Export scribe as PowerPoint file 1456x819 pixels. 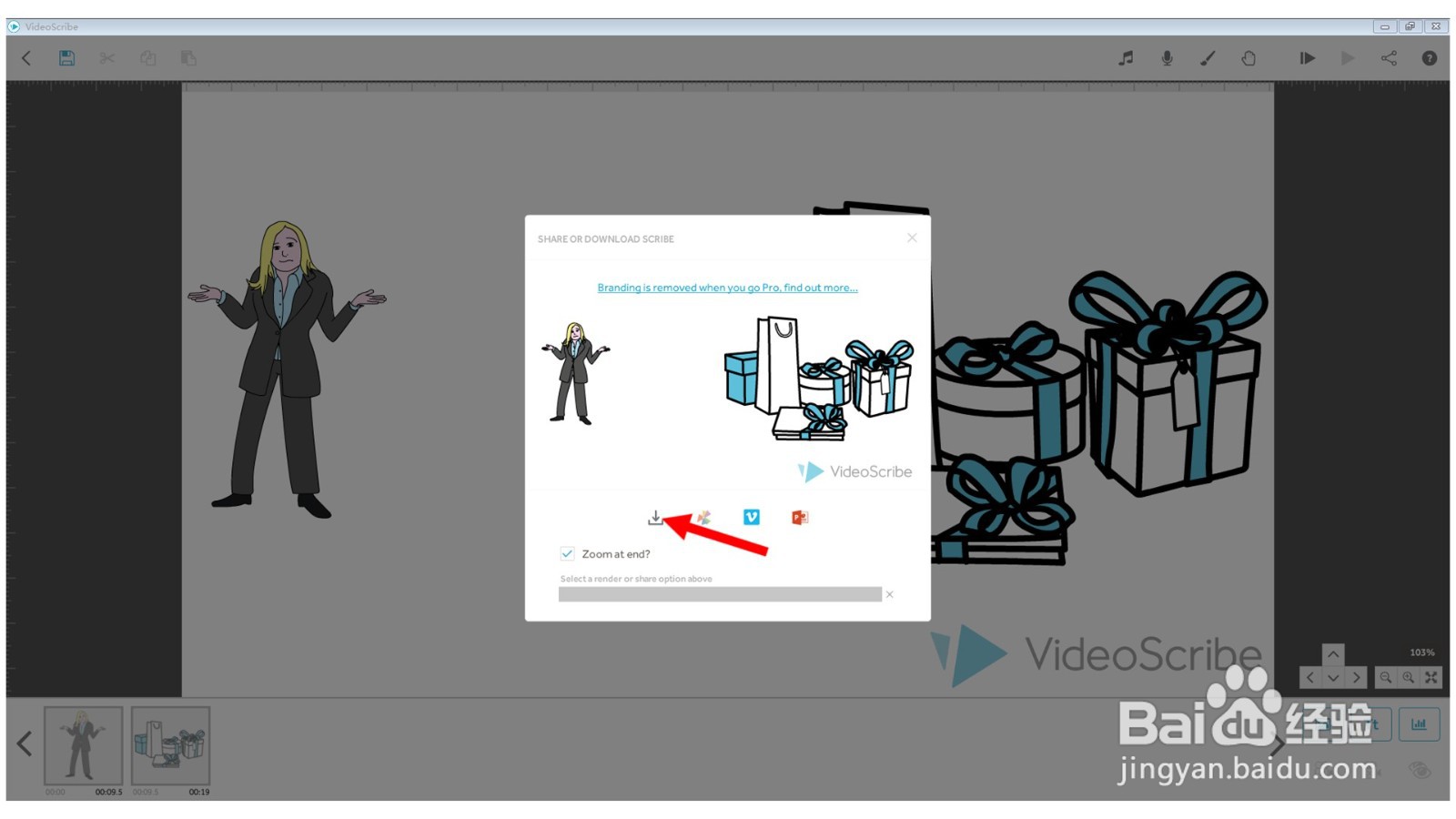800,517
